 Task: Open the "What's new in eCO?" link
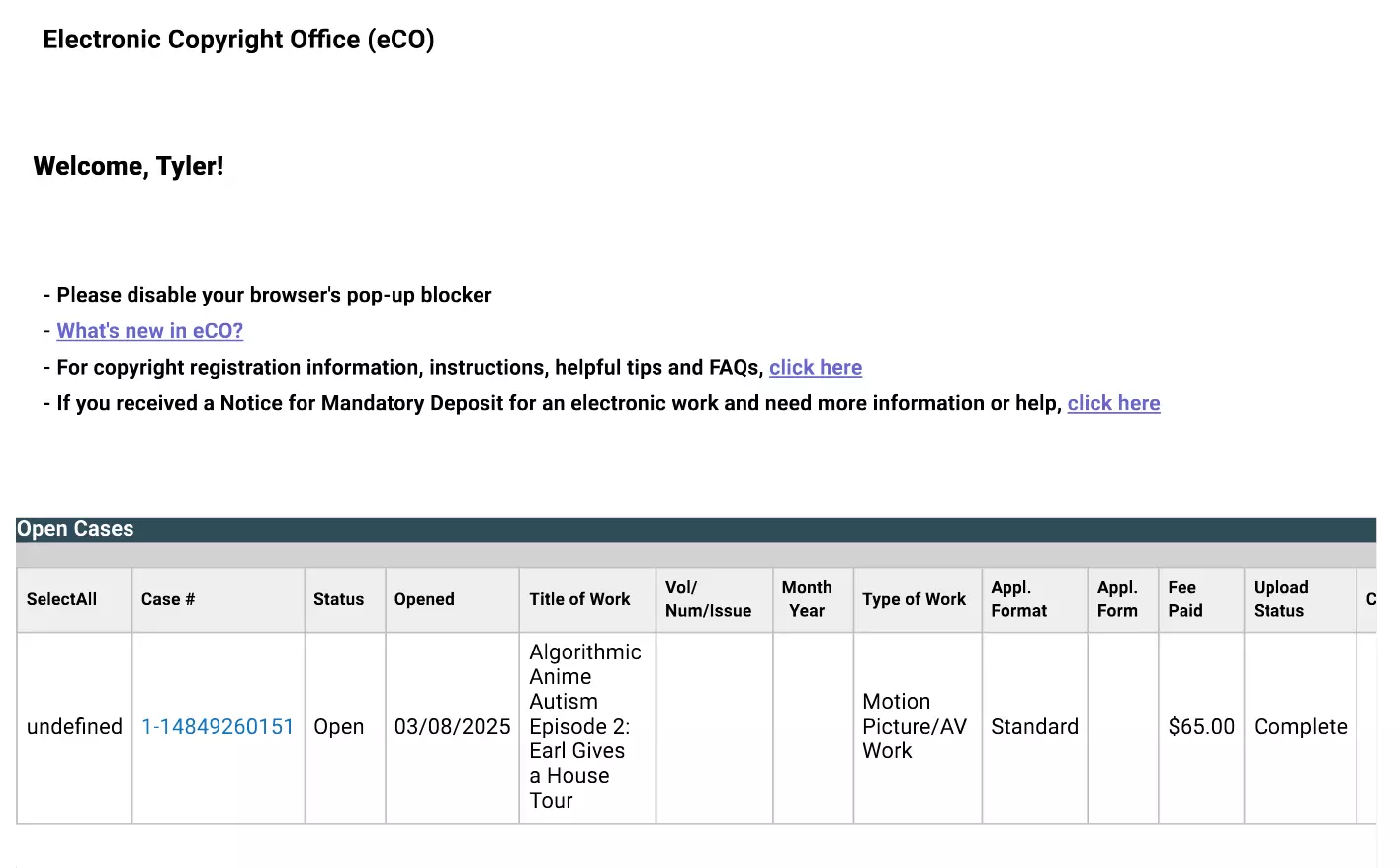click(x=149, y=331)
